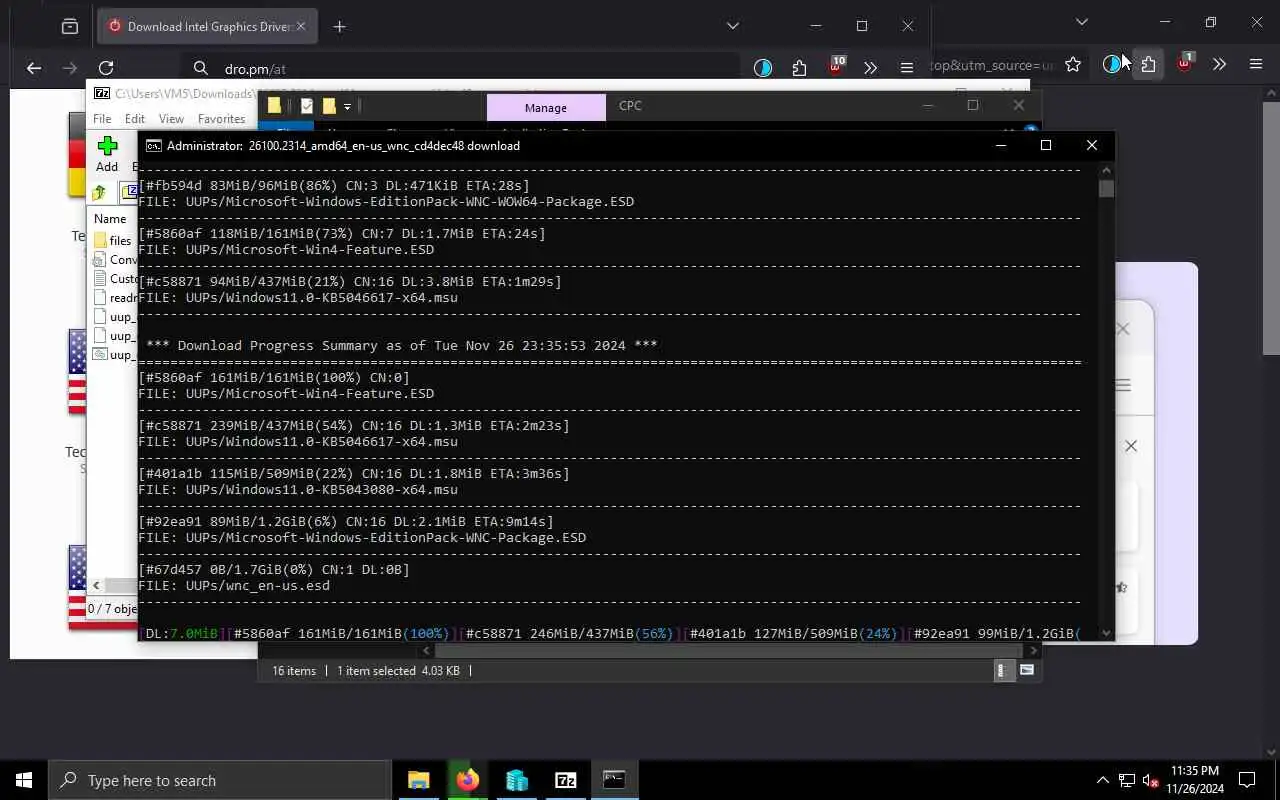Switch to the Manage tab in File Explorer
The image size is (1280, 800).
coord(545,107)
